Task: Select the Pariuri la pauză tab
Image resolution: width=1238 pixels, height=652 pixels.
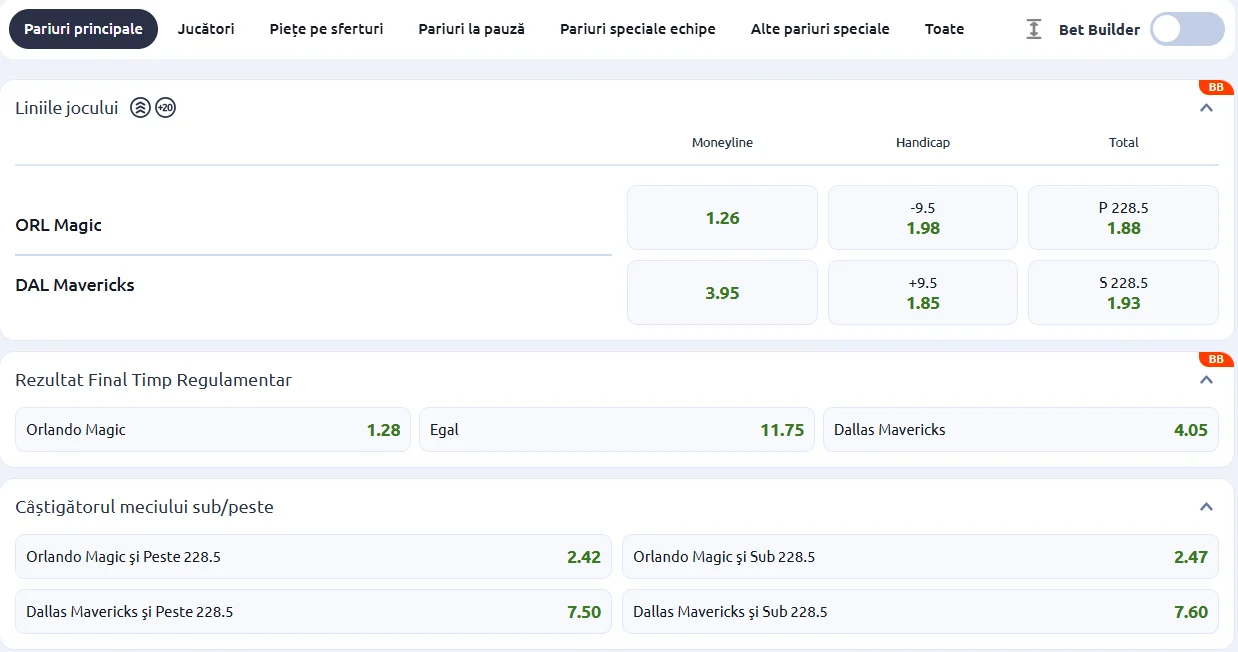Action: pyautogui.click(x=471, y=29)
